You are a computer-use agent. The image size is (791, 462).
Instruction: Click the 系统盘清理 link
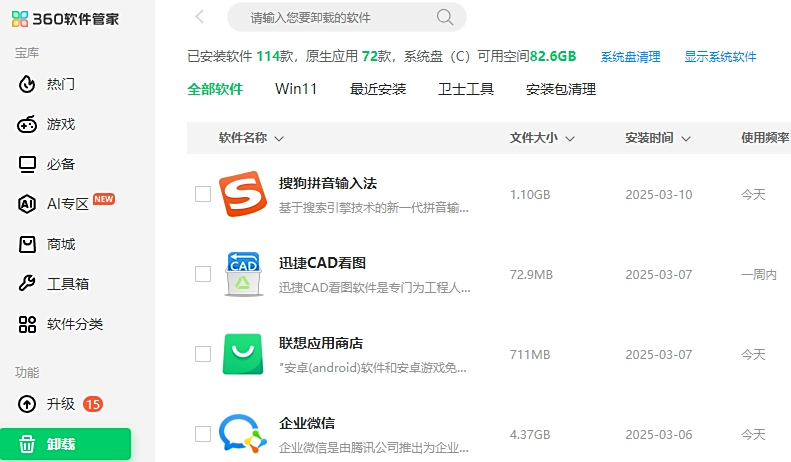click(630, 57)
